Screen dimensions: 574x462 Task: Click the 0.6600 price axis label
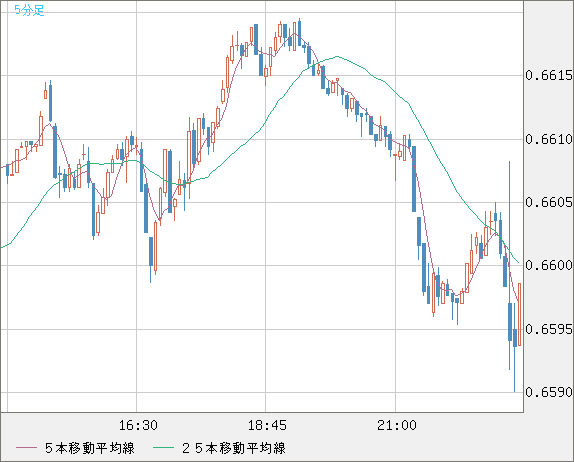tap(549, 265)
